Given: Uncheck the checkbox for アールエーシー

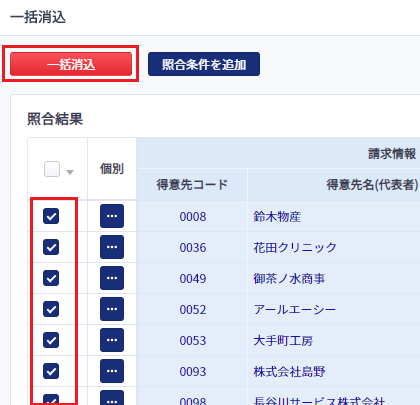Looking at the screenshot, I should (x=51, y=309).
